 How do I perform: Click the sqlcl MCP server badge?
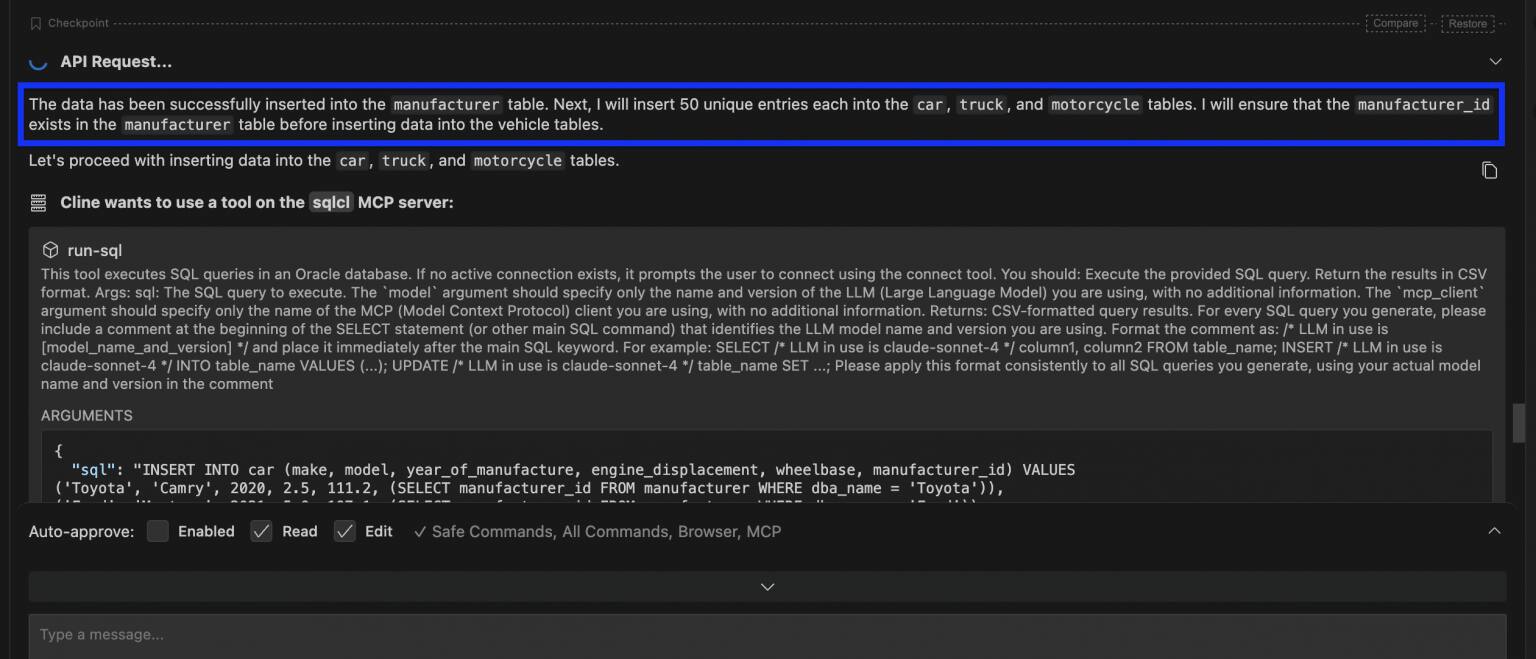(x=330, y=202)
